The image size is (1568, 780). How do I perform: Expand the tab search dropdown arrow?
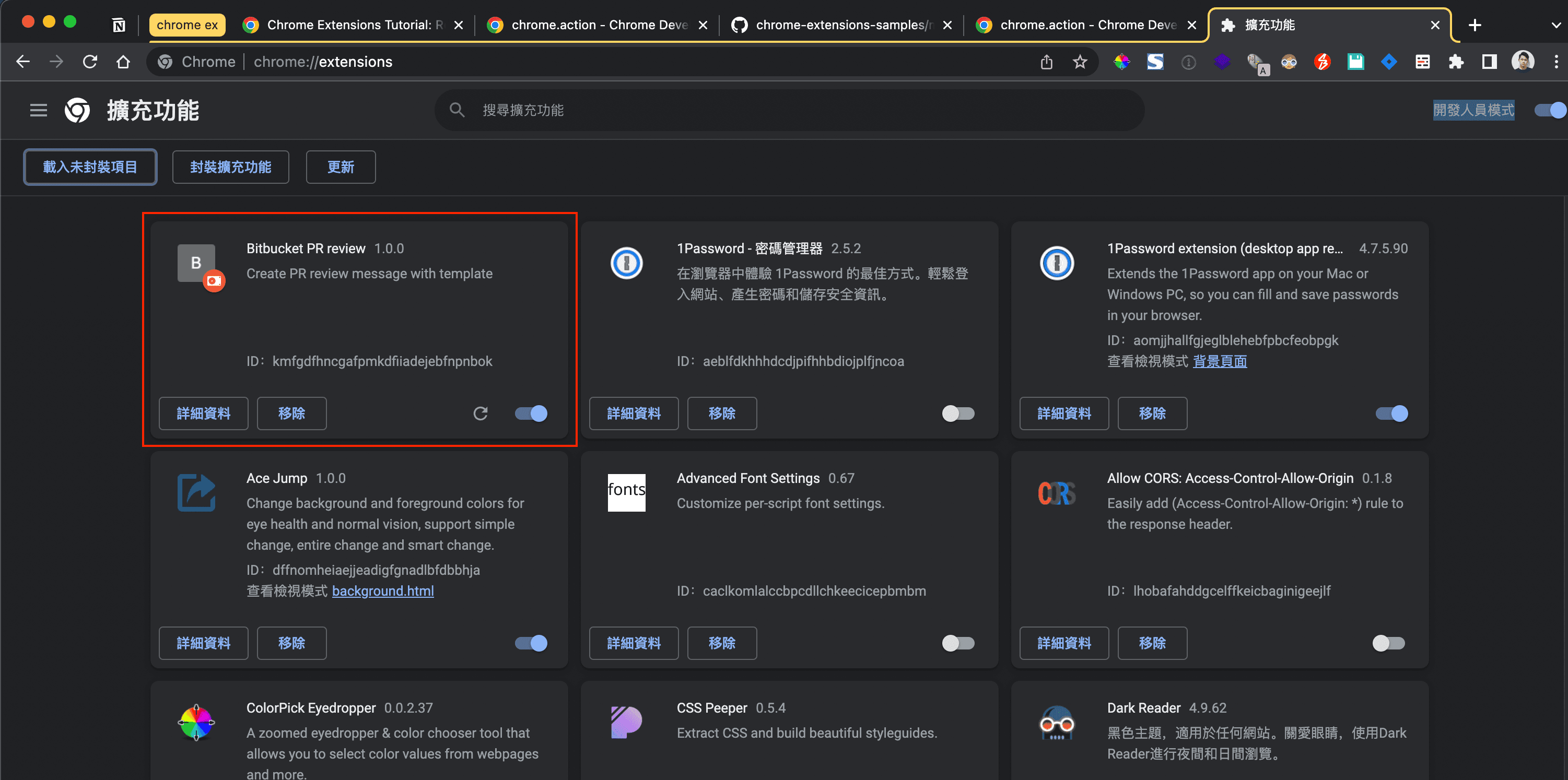coord(1555,25)
